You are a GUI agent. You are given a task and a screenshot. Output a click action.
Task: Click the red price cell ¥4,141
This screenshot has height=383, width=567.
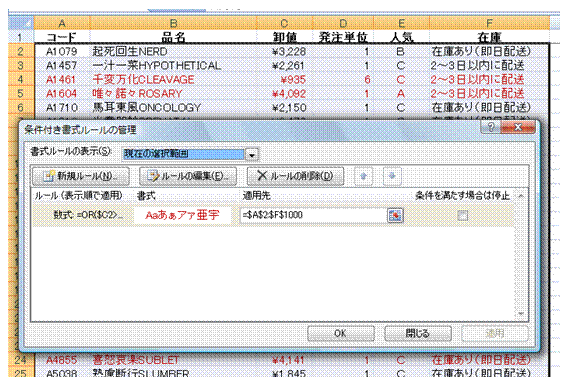[x=285, y=360]
